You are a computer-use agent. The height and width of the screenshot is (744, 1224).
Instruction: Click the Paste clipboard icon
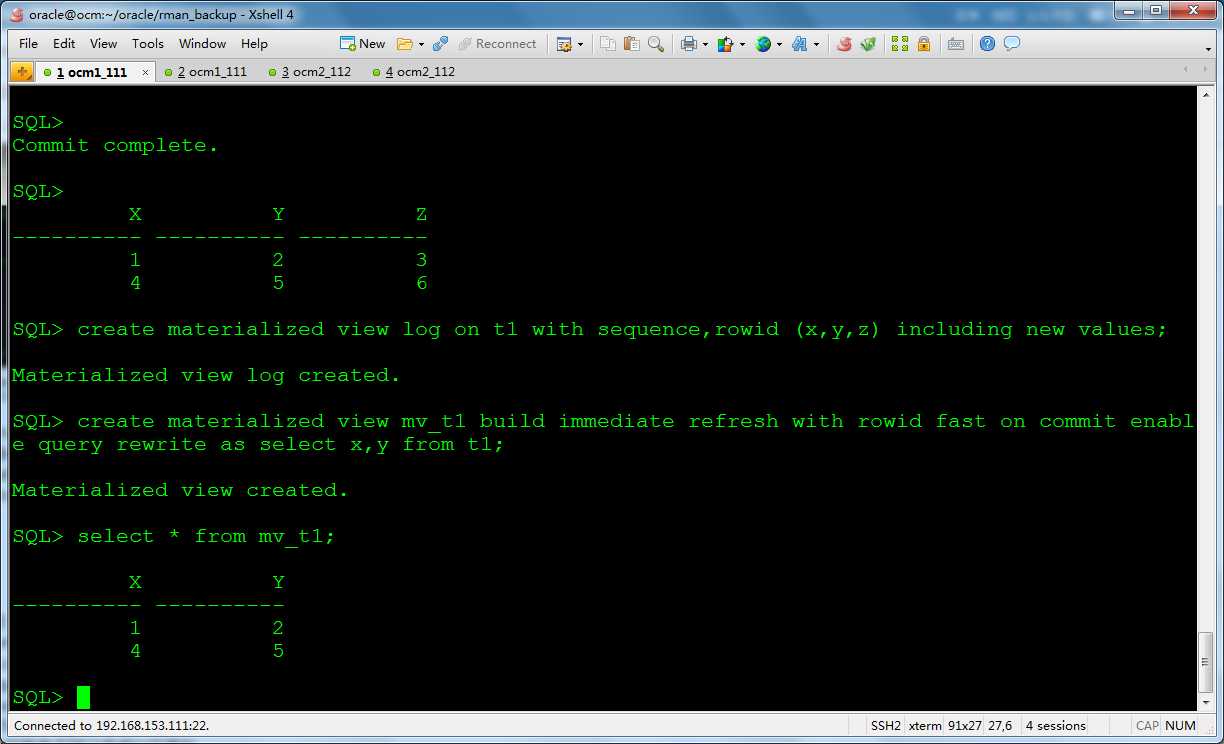pyautogui.click(x=632, y=44)
